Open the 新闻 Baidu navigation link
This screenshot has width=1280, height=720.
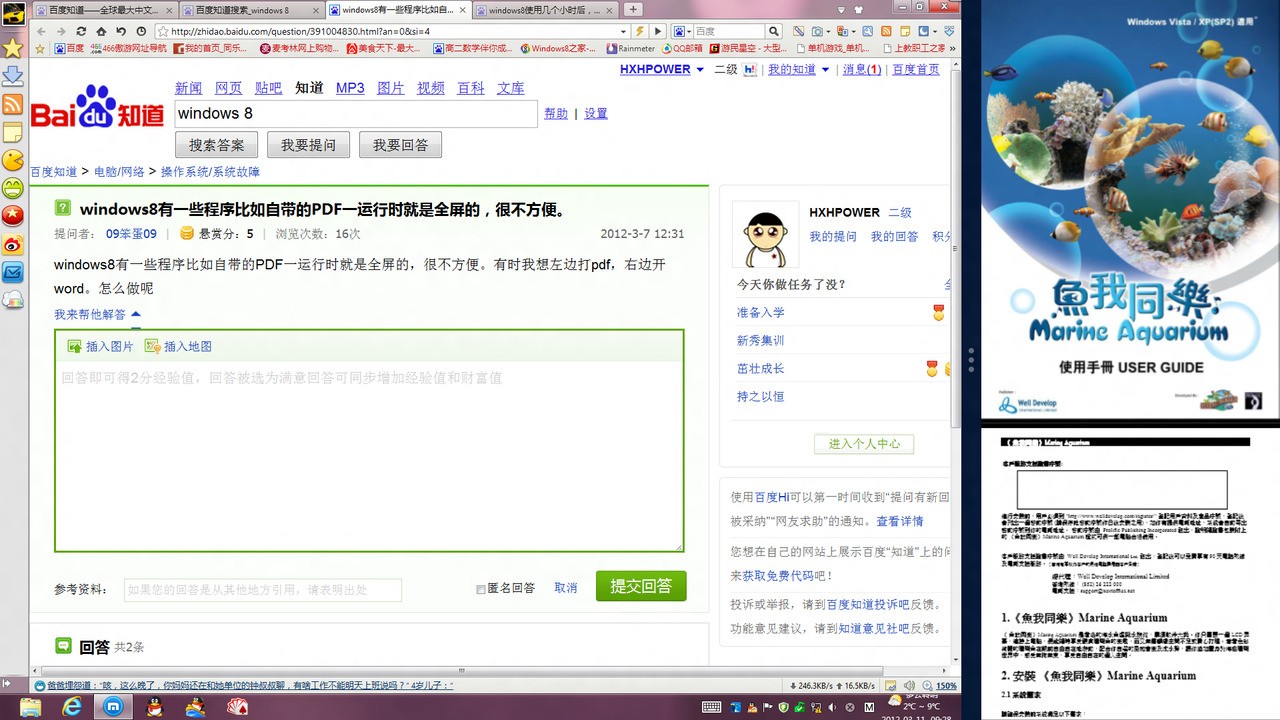(188, 88)
